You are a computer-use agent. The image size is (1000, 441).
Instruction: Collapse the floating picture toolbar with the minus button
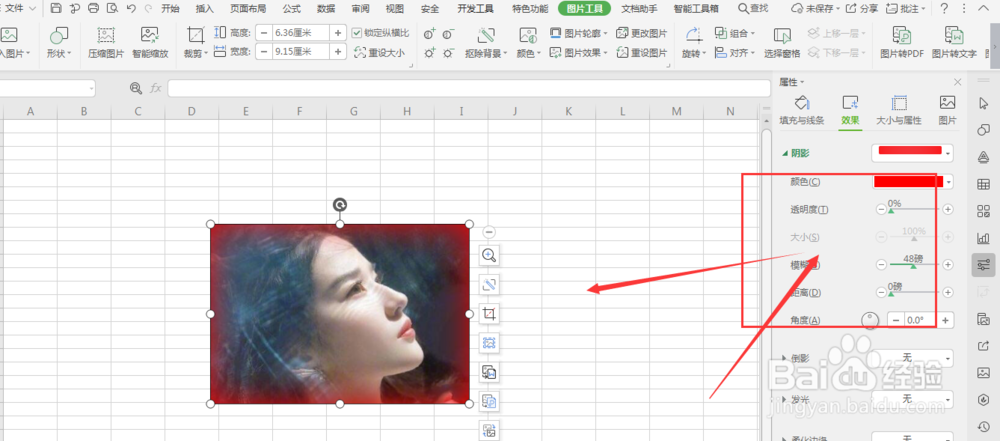(489, 232)
